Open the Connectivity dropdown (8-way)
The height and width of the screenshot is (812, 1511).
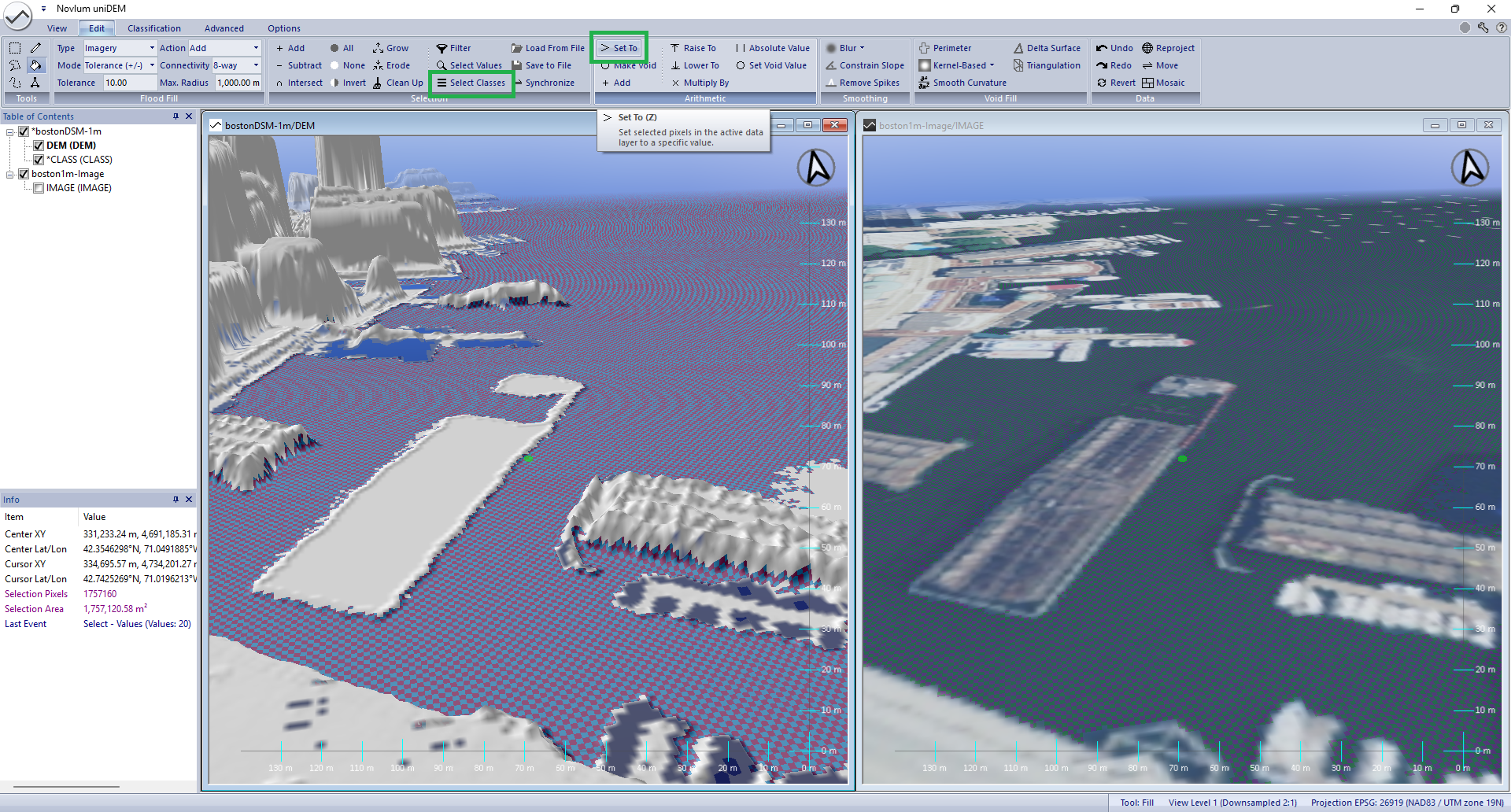point(256,65)
